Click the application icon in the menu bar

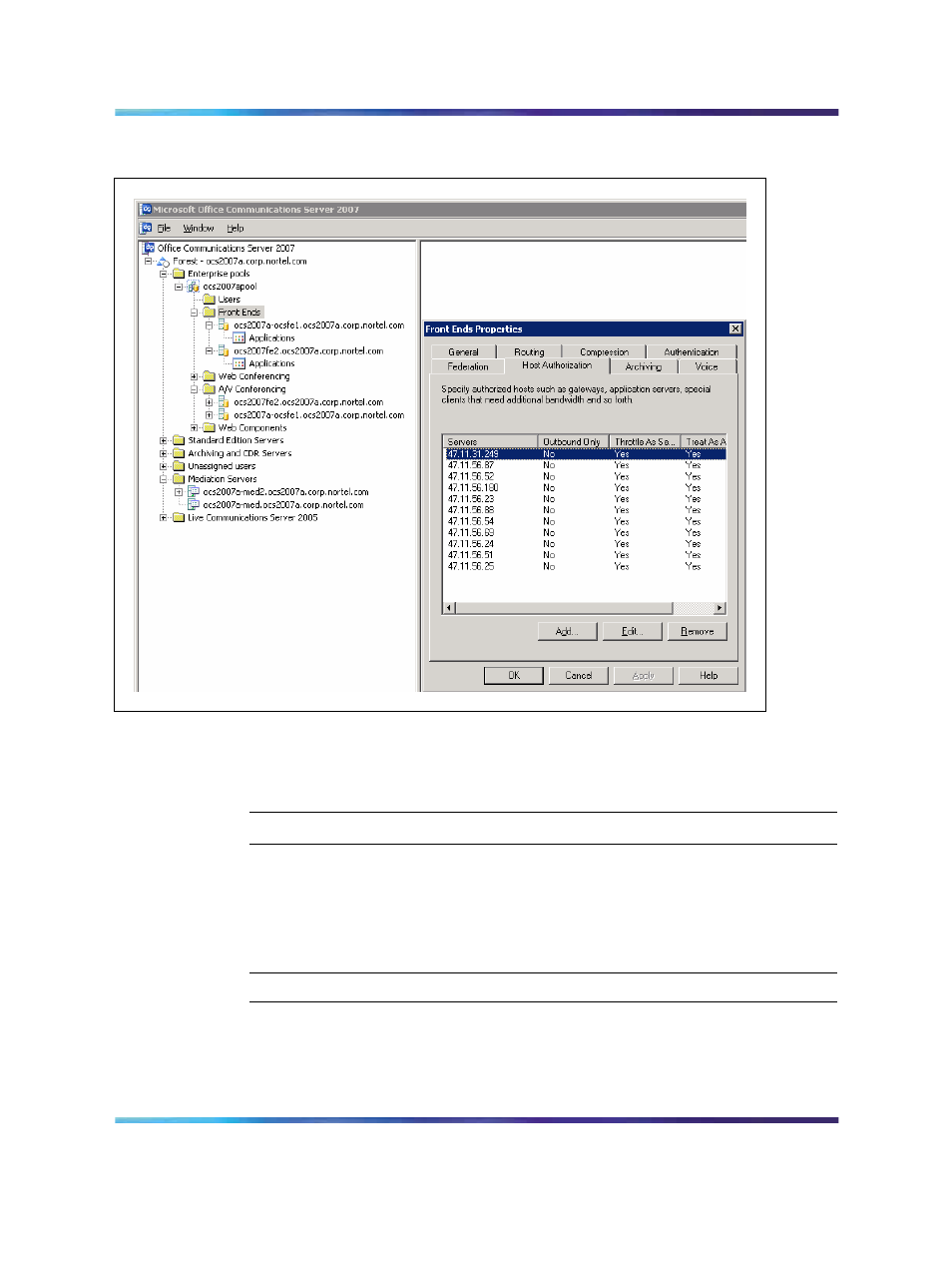coord(146,228)
